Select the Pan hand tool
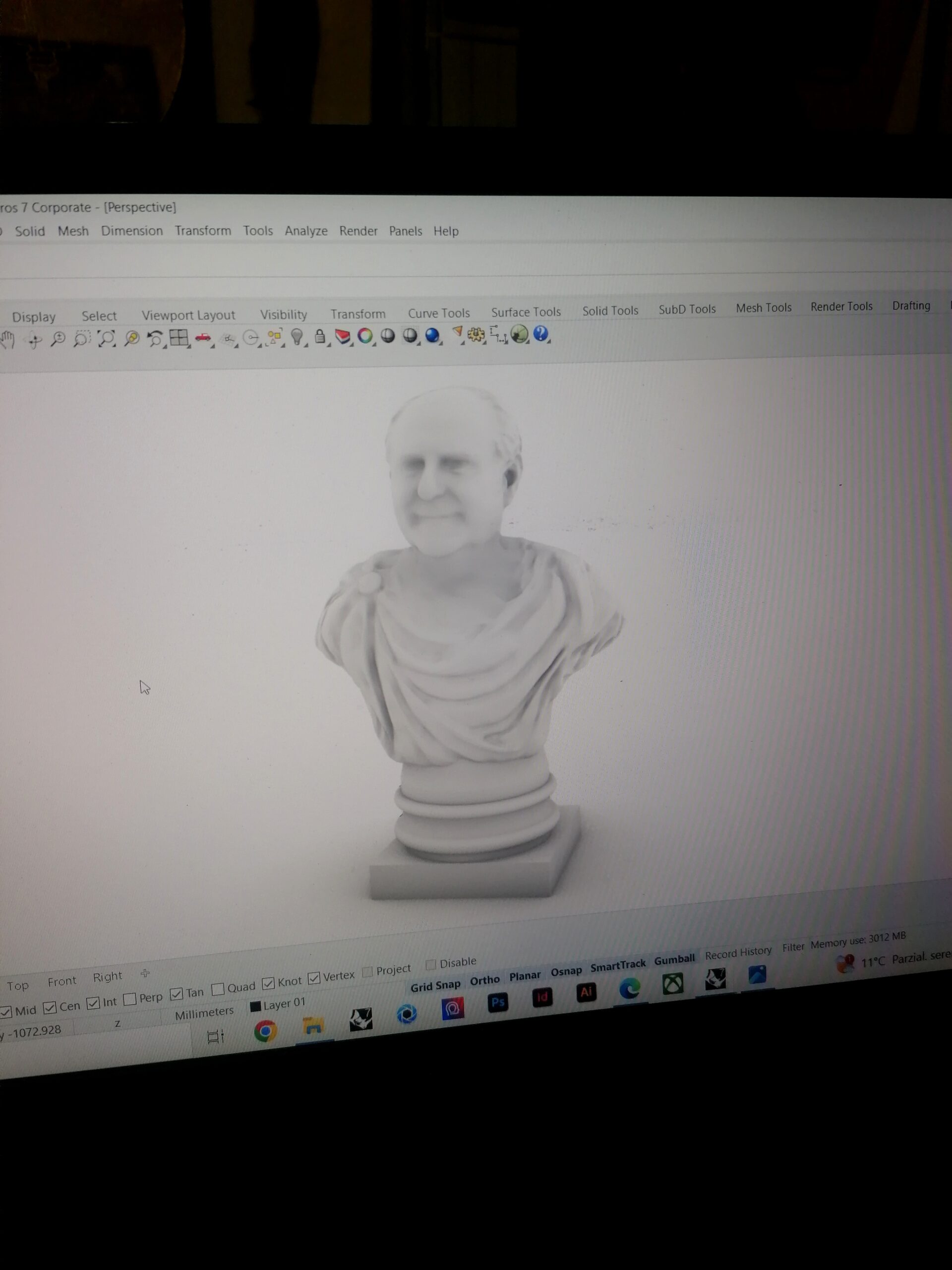Viewport: 952px width, 1270px height. [7, 339]
